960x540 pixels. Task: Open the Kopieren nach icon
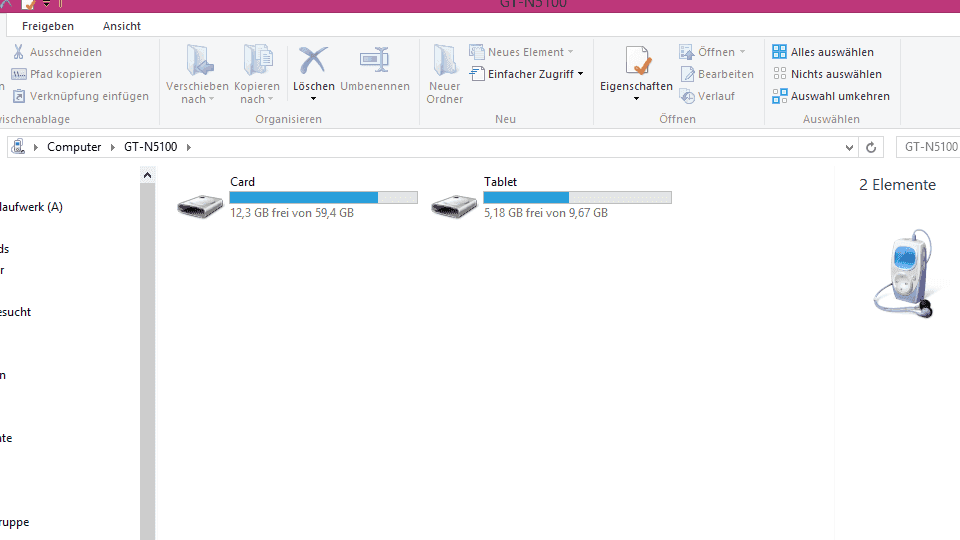(x=258, y=60)
